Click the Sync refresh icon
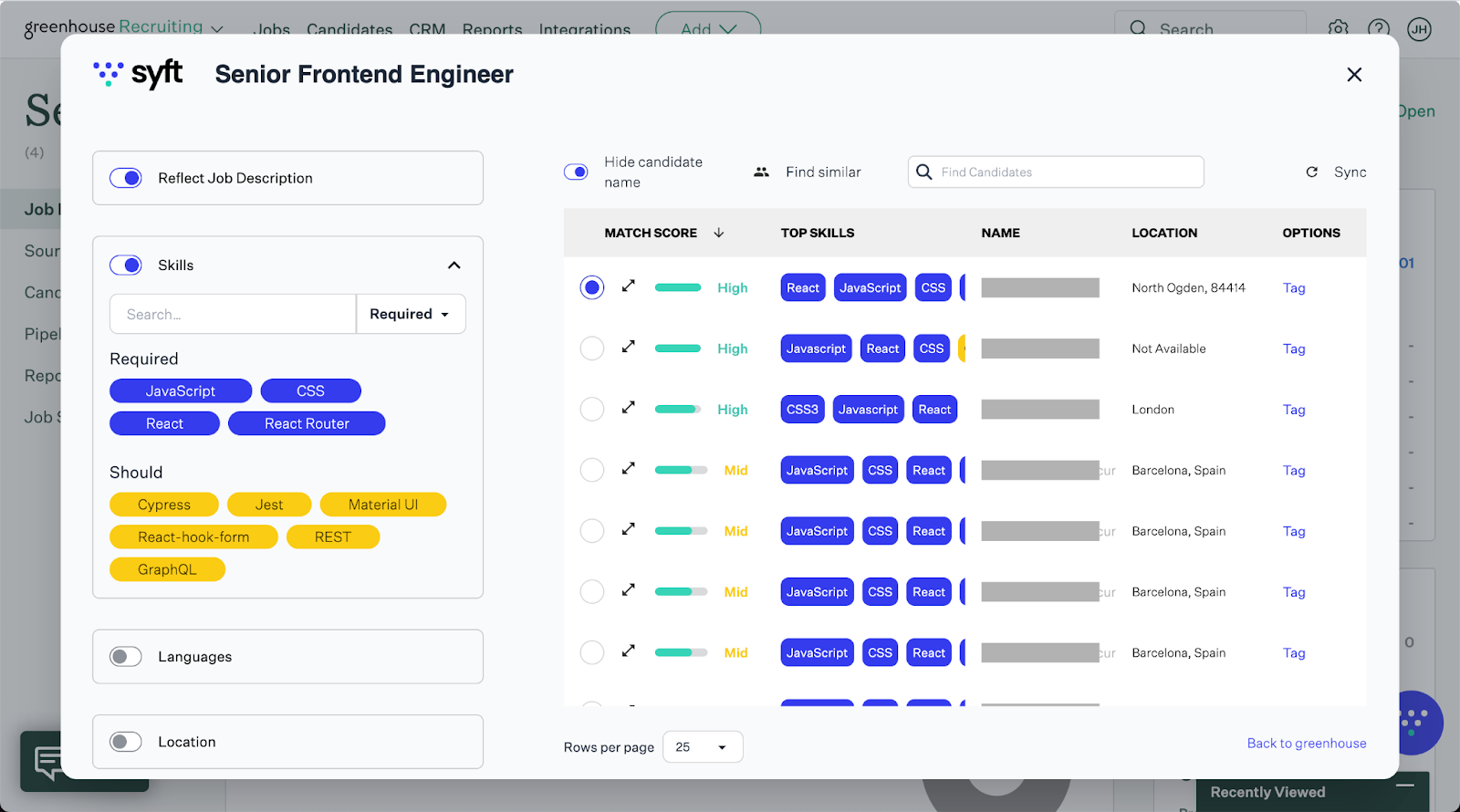 click(1311, 172)
